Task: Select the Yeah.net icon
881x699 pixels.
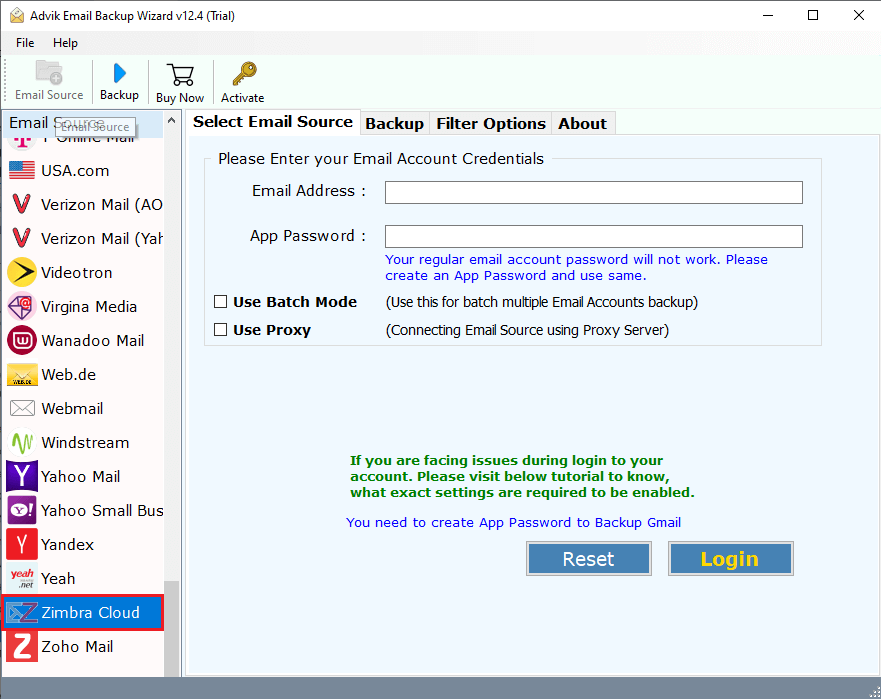Action: pos(22,578)
